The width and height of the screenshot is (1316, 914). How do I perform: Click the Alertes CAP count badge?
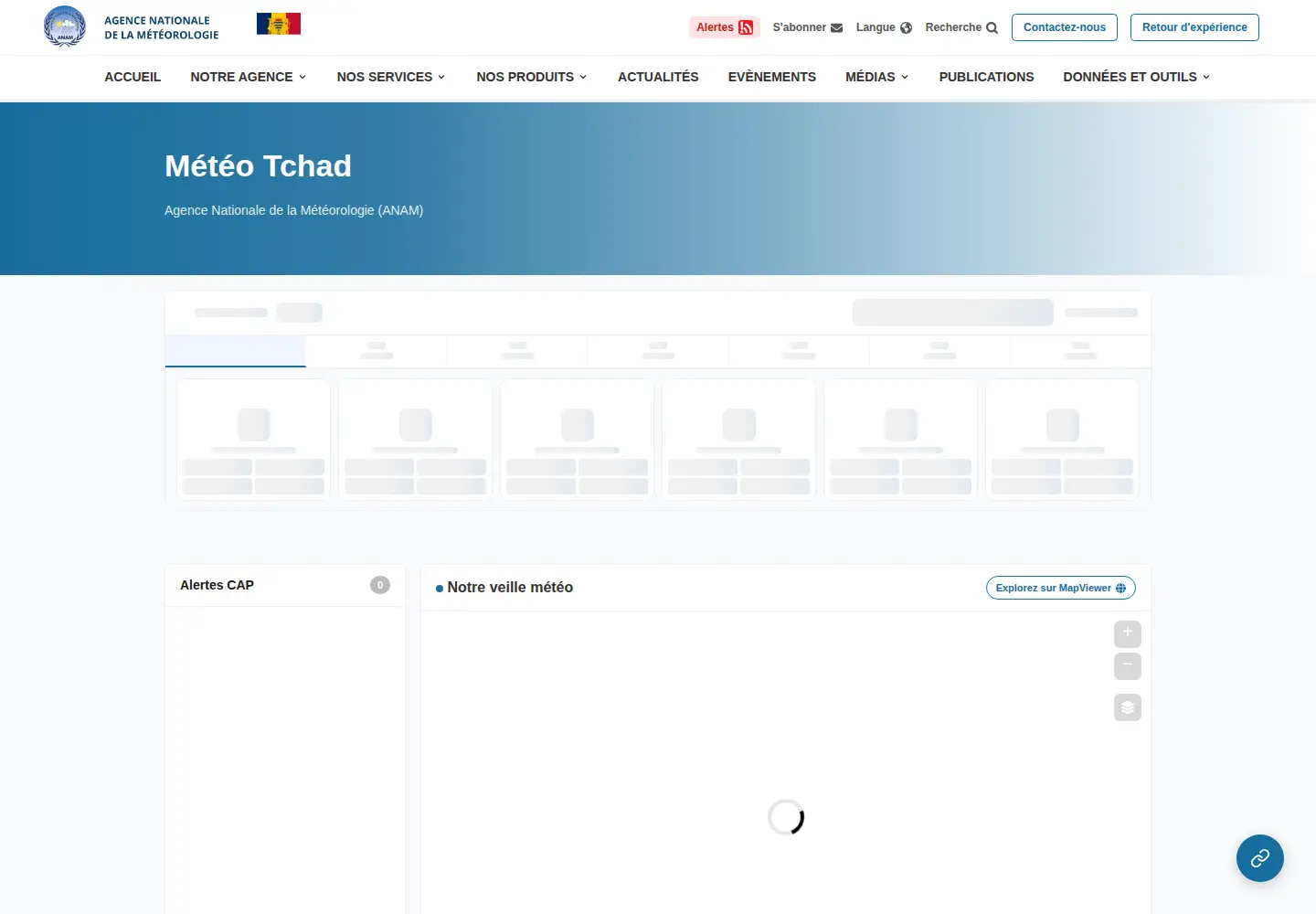pyautogui.click(x=380, y=585)
